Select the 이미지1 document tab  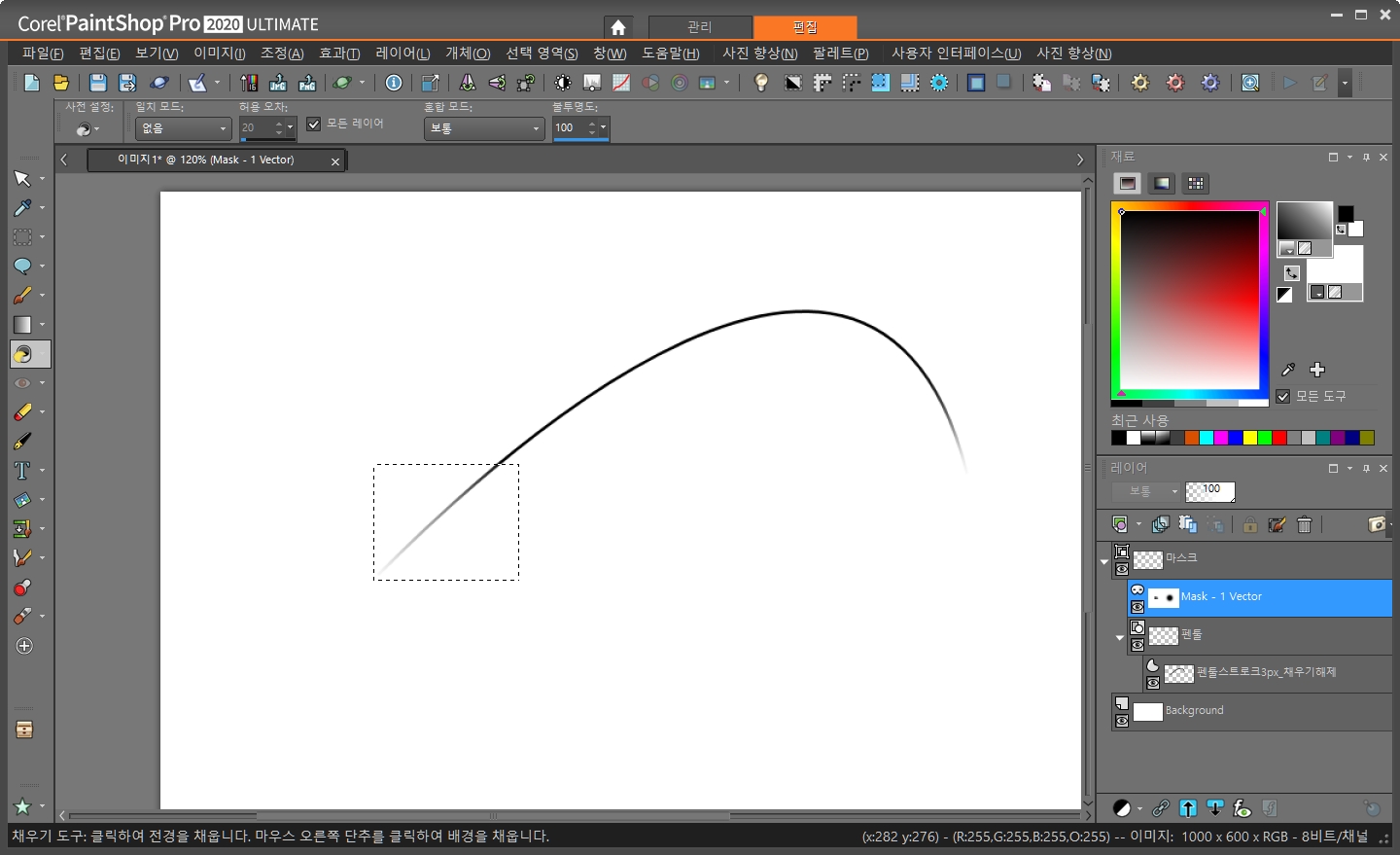point(206,160)
